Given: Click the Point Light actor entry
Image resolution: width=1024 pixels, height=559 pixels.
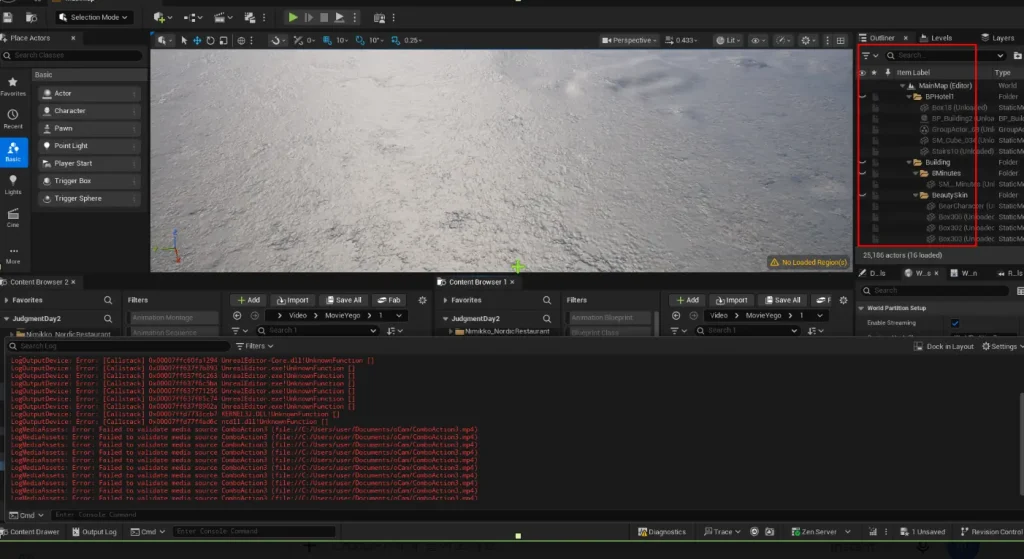Looking at the screenshot, I should tap(89, 146).
